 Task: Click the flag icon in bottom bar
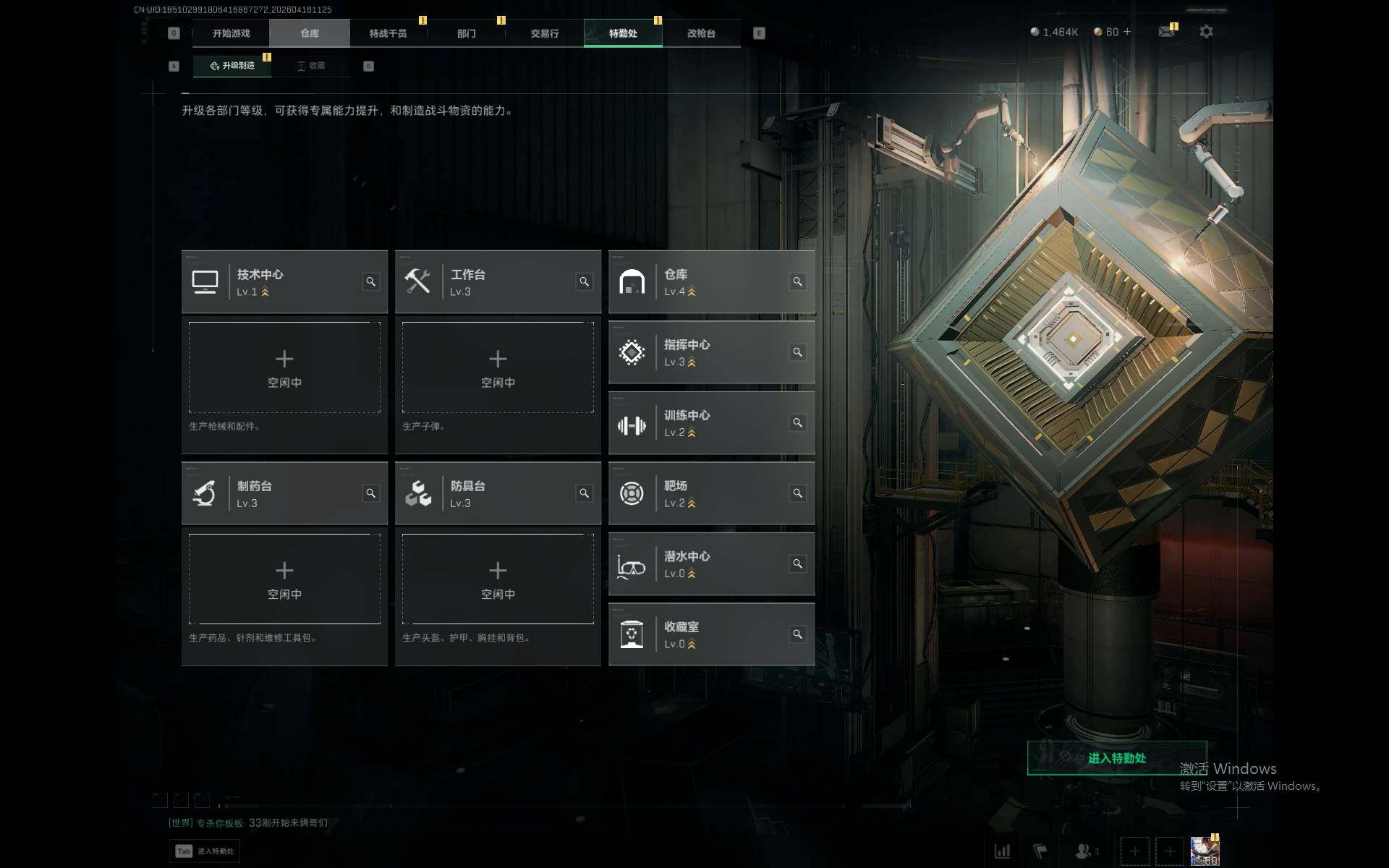click(x=1040, y=851)
